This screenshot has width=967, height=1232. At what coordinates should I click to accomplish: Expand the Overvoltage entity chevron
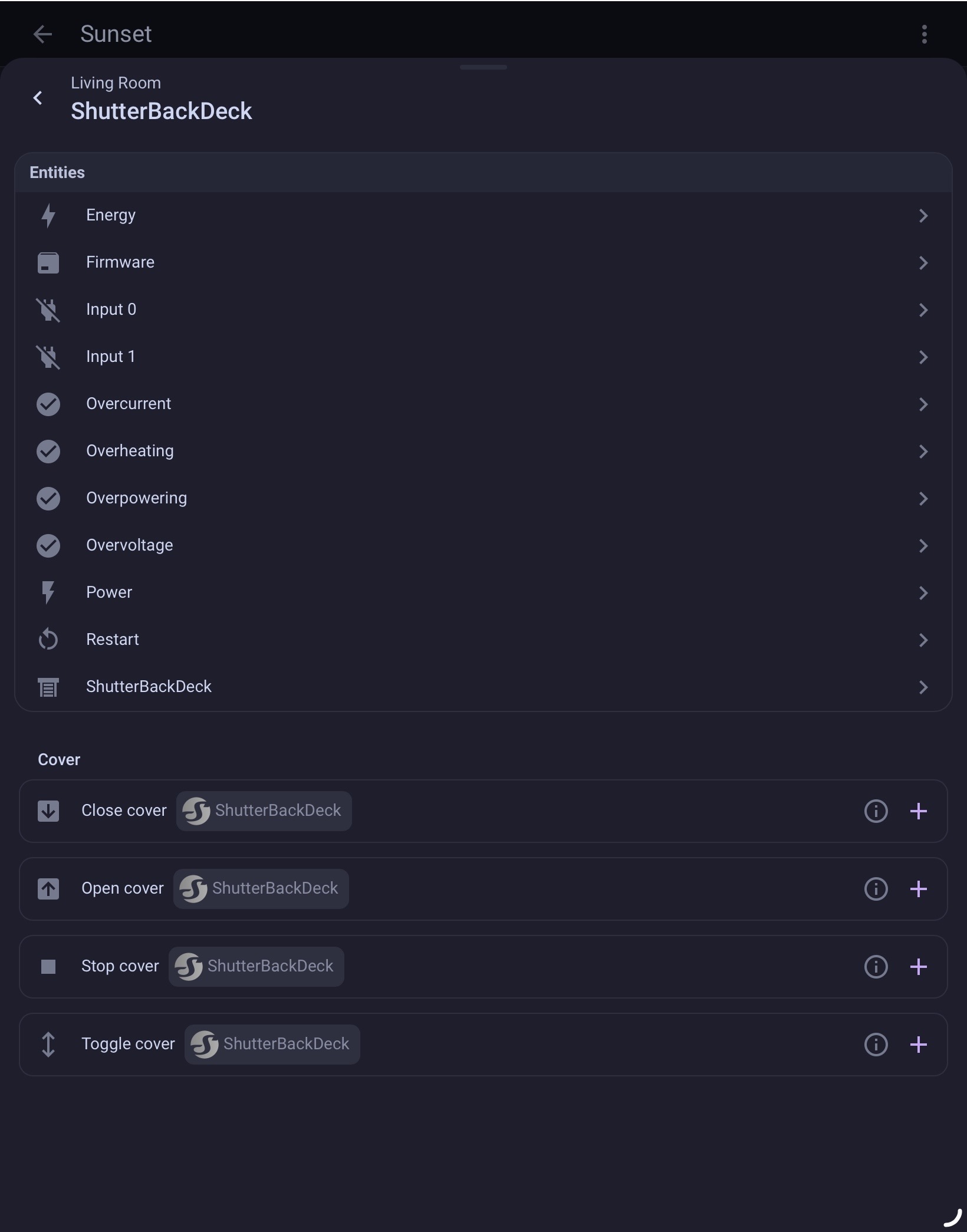coord(923,546)
